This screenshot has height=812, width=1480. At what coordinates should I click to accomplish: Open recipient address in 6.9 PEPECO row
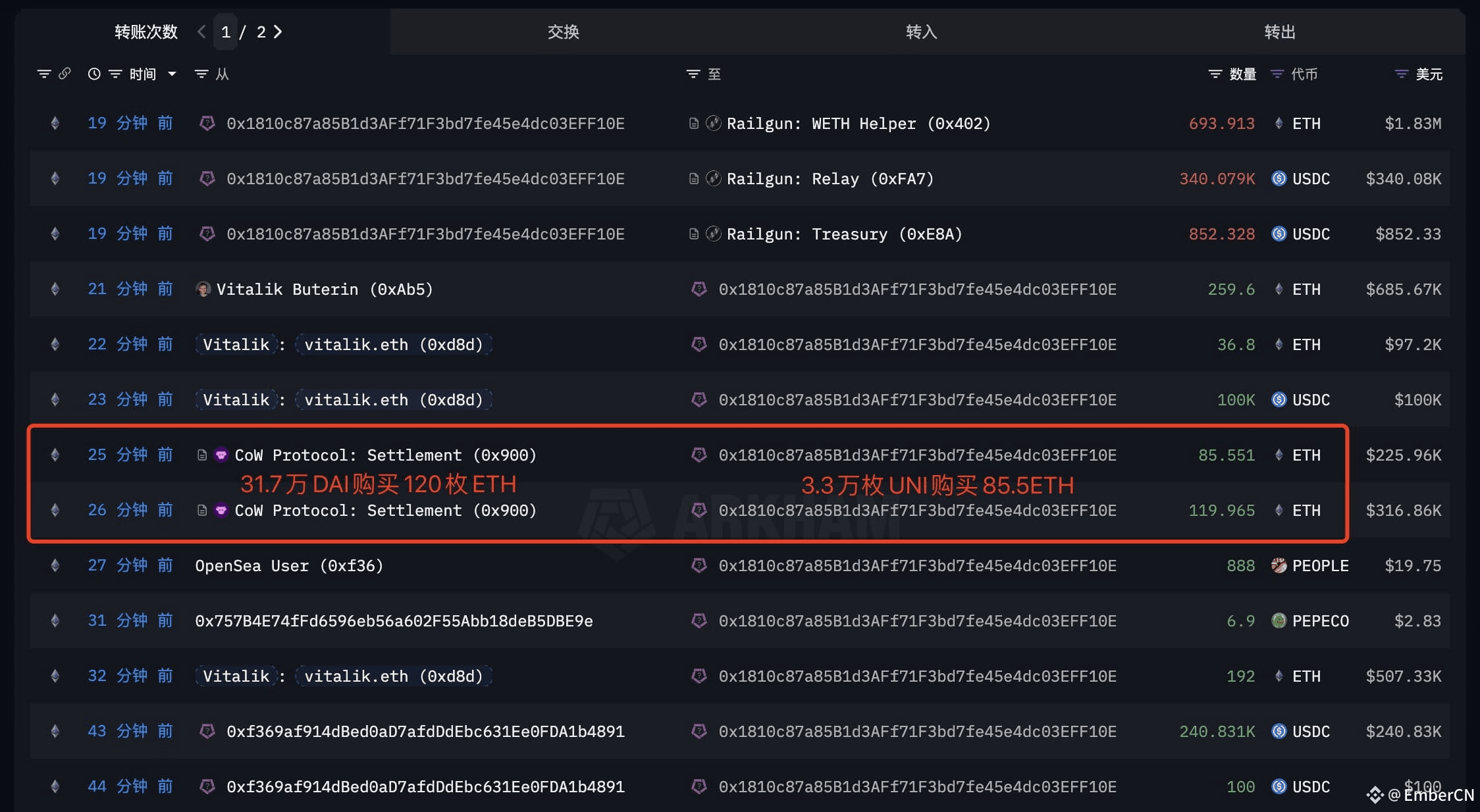[x=918, y=621]
